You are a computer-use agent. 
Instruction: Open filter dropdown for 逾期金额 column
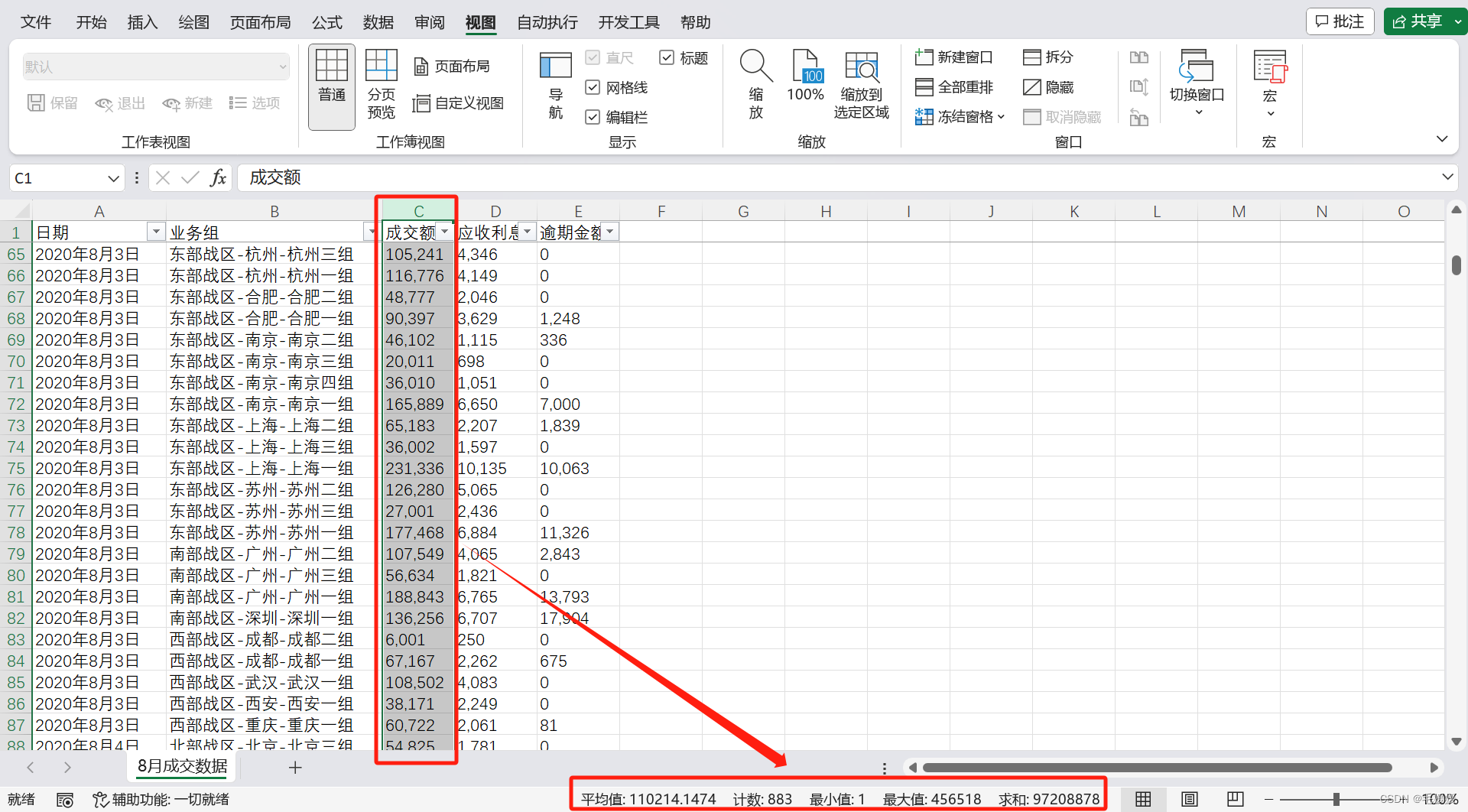tap(610, 232)
